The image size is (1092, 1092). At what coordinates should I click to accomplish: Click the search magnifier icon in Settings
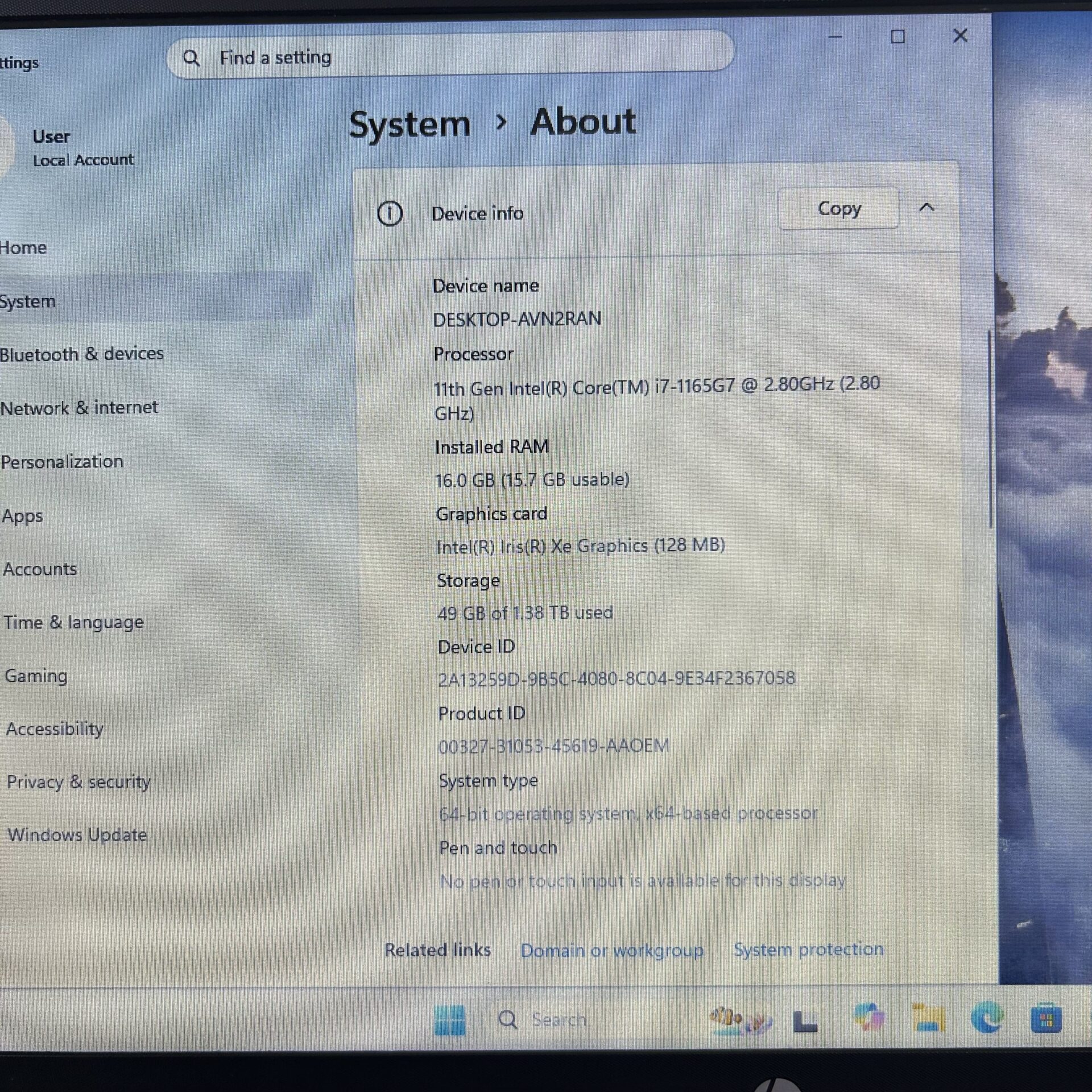point(192,58)
